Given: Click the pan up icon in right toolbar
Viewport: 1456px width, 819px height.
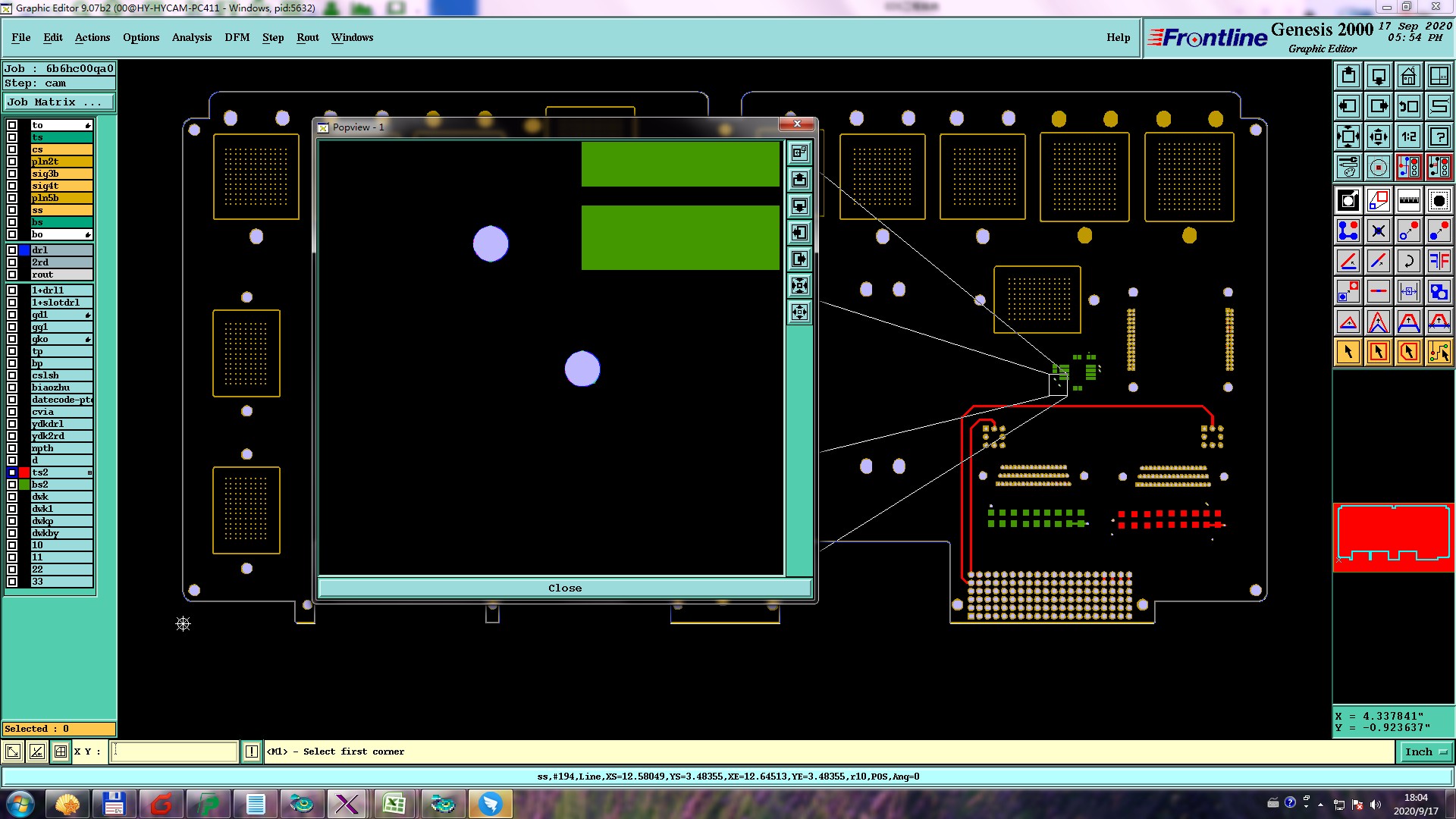Looking at the screenshot, I should [1348, 76].
